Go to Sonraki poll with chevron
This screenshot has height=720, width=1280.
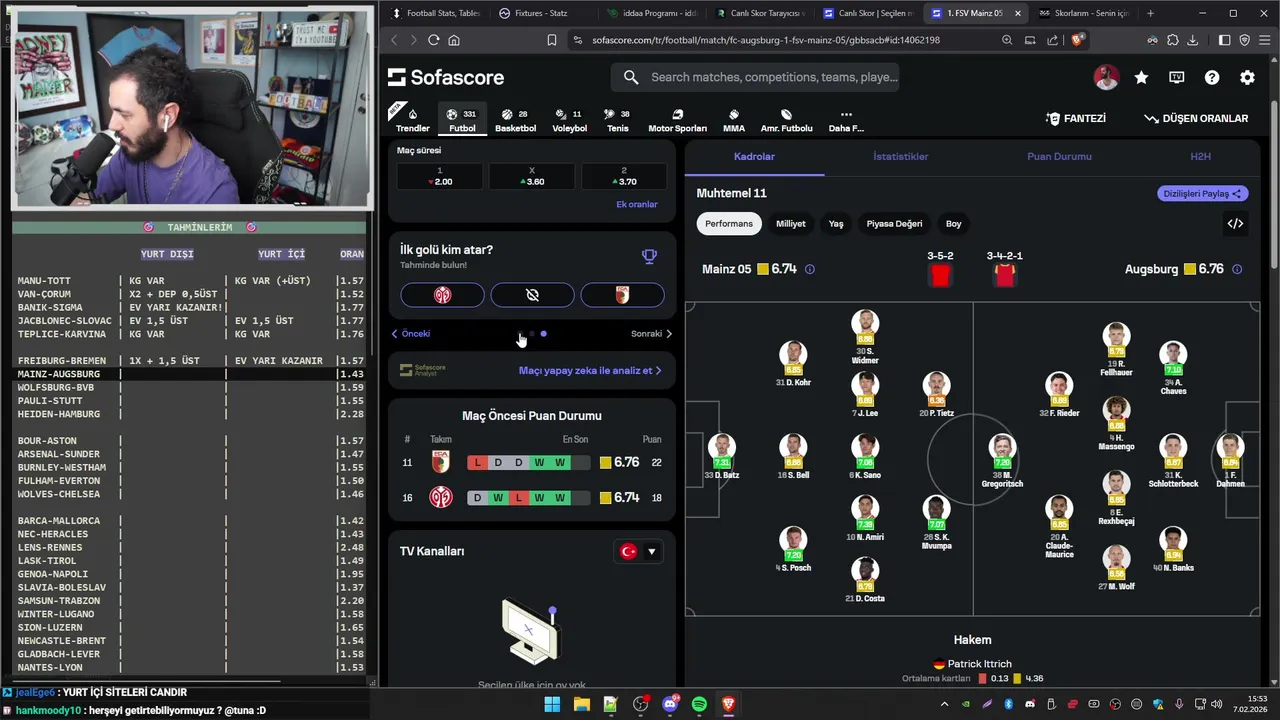pos(651,334)
